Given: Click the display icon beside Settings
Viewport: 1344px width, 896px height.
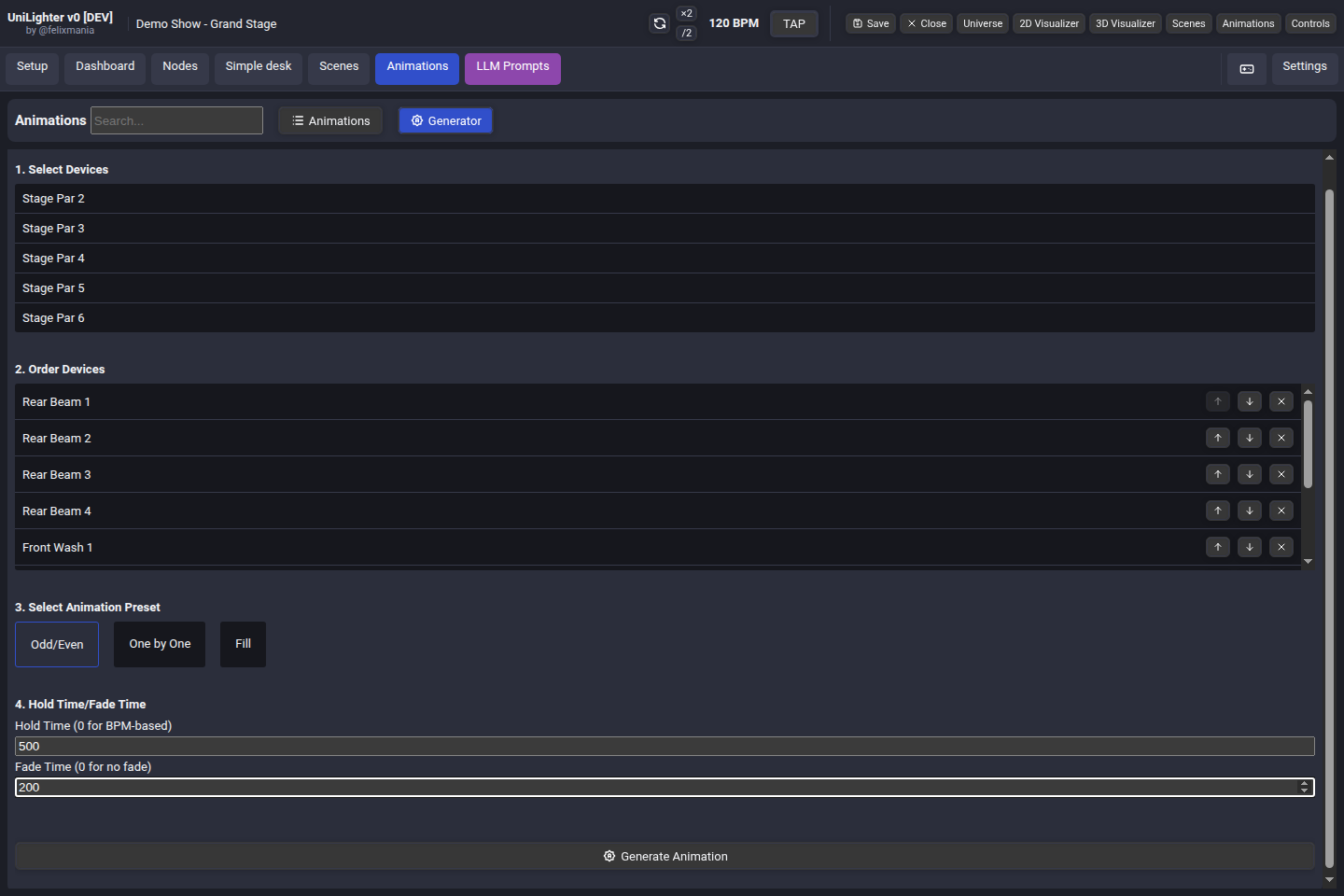Looking at the screenshot, I should pyautogui.click(x=1247, y=69).
